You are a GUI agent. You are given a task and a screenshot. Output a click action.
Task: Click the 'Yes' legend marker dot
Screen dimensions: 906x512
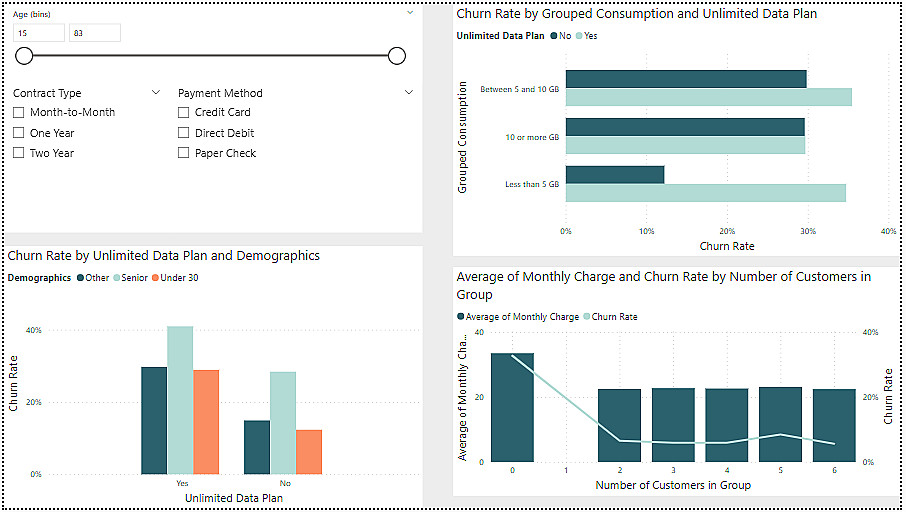click(x=579, y=36)
